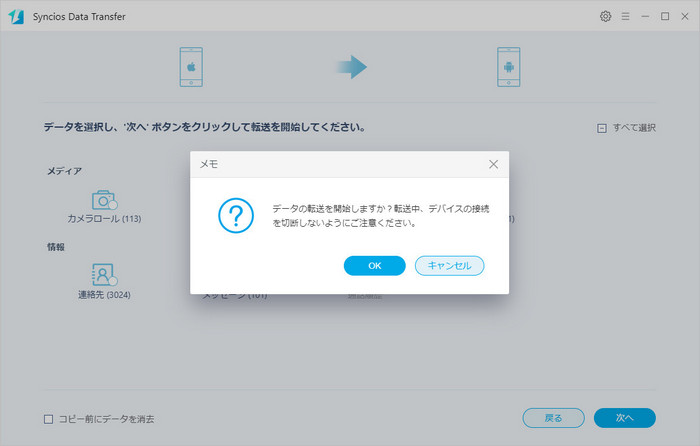
Task: Click the blue question mark icon
Action: [236, 216]
